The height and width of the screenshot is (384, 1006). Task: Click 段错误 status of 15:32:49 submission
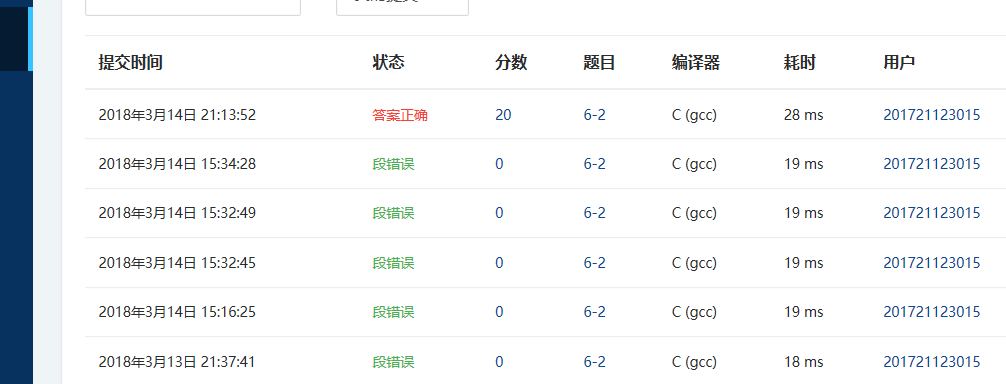pyautogui.click(x=393, y=213)
